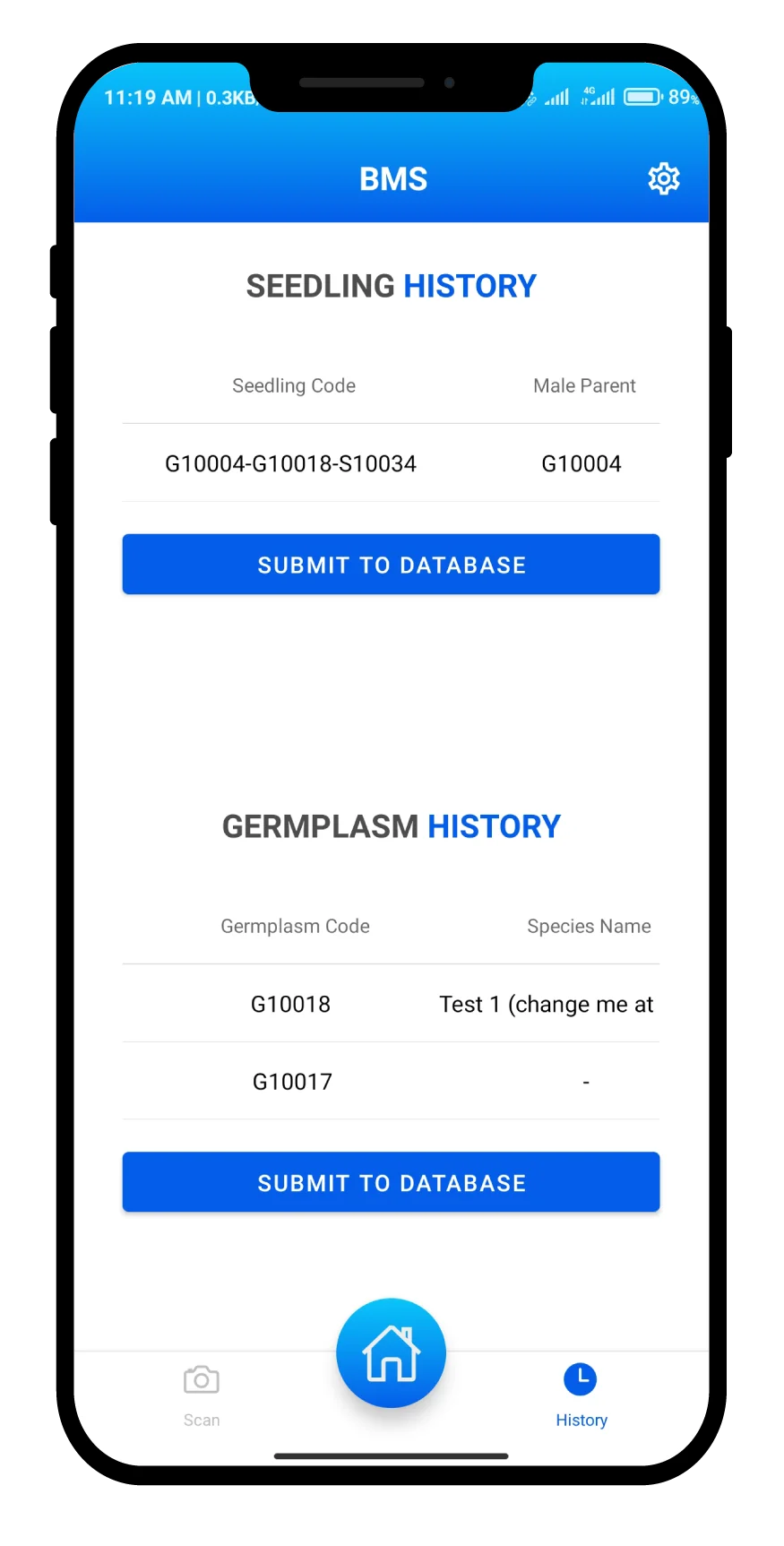784x1546 pixels.
Task: Select germplasm code G10017
Action: 292,1082
